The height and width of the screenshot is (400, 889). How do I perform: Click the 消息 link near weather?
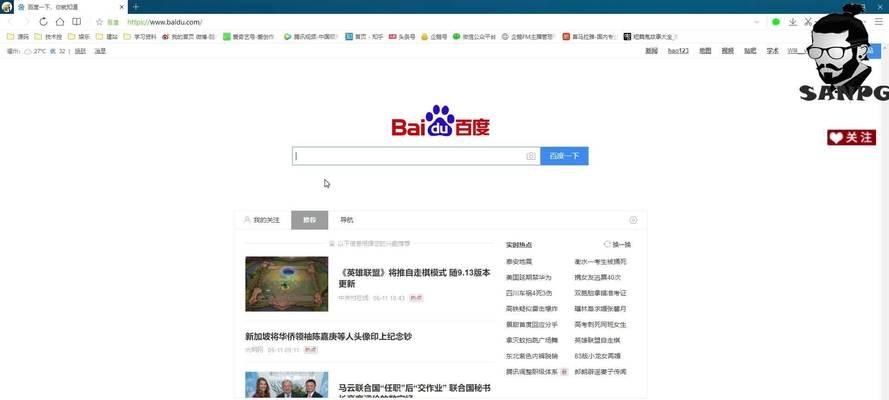point(100,51)
